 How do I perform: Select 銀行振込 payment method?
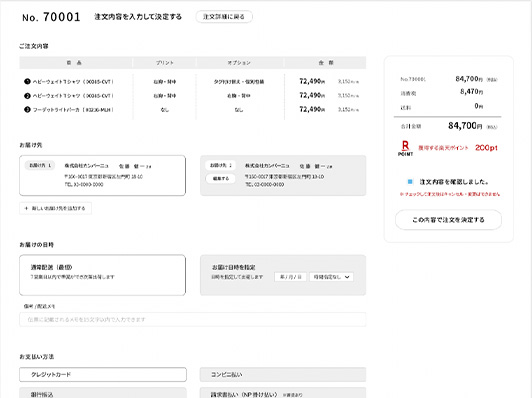click(103, 393)
